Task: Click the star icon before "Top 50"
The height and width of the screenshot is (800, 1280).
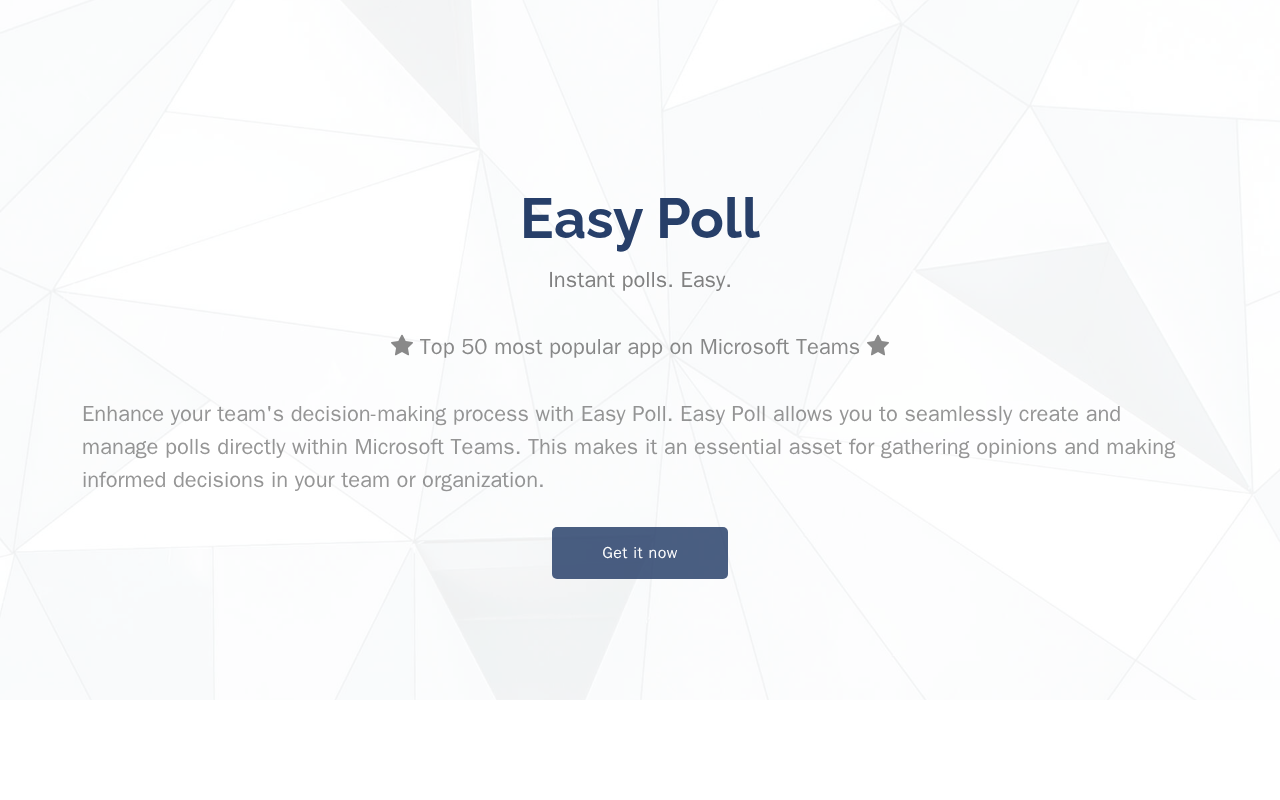Action: pos(402,346)
